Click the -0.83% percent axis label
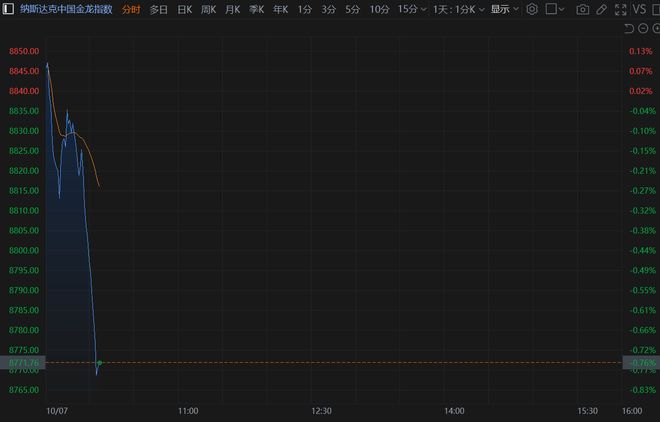The height and width of the screenshot is (422, 660). click(x=642, y=390)
